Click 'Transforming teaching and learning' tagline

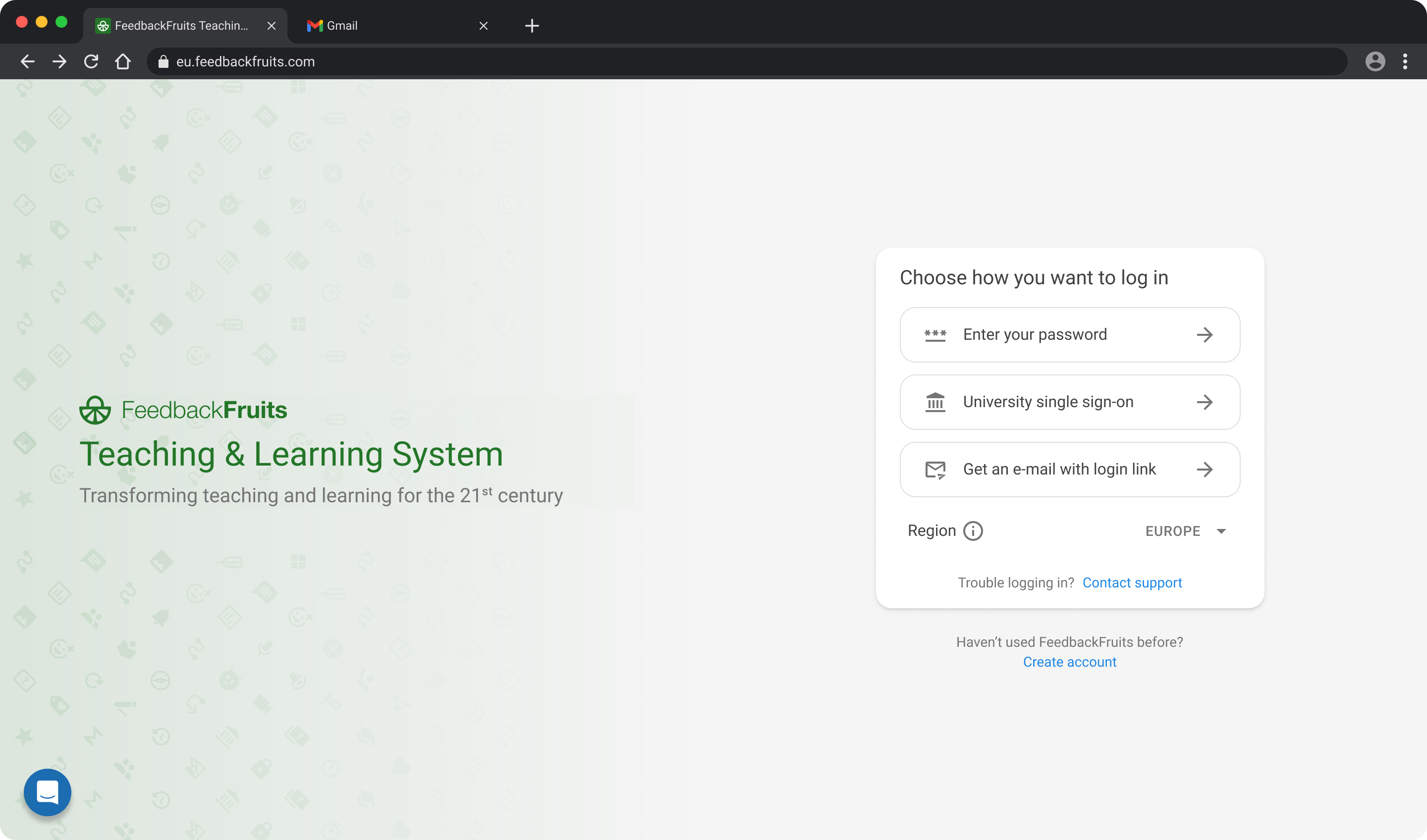321,495
